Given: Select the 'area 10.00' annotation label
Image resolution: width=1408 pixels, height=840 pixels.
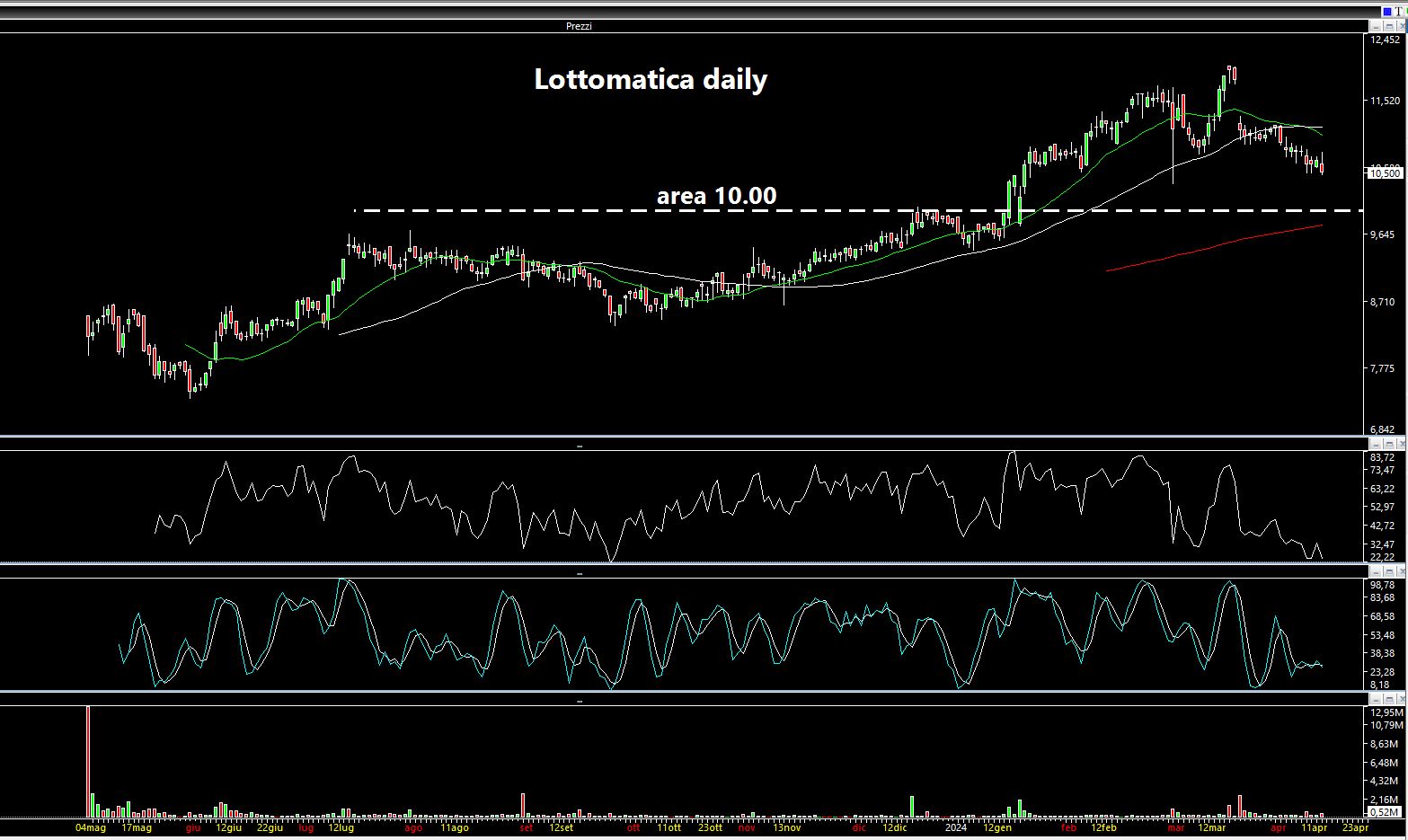Looking at the screenshot, I should pos(716,195).
